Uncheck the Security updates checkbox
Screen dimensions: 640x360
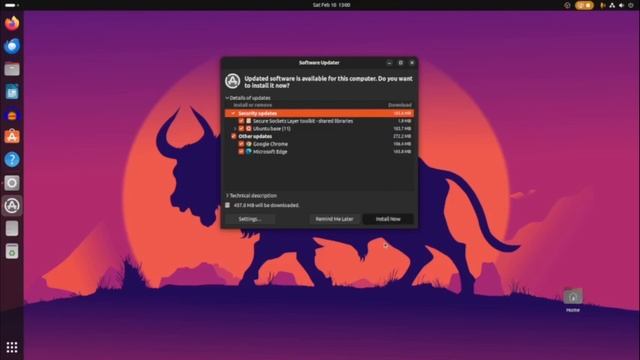[x=233, y=113]
